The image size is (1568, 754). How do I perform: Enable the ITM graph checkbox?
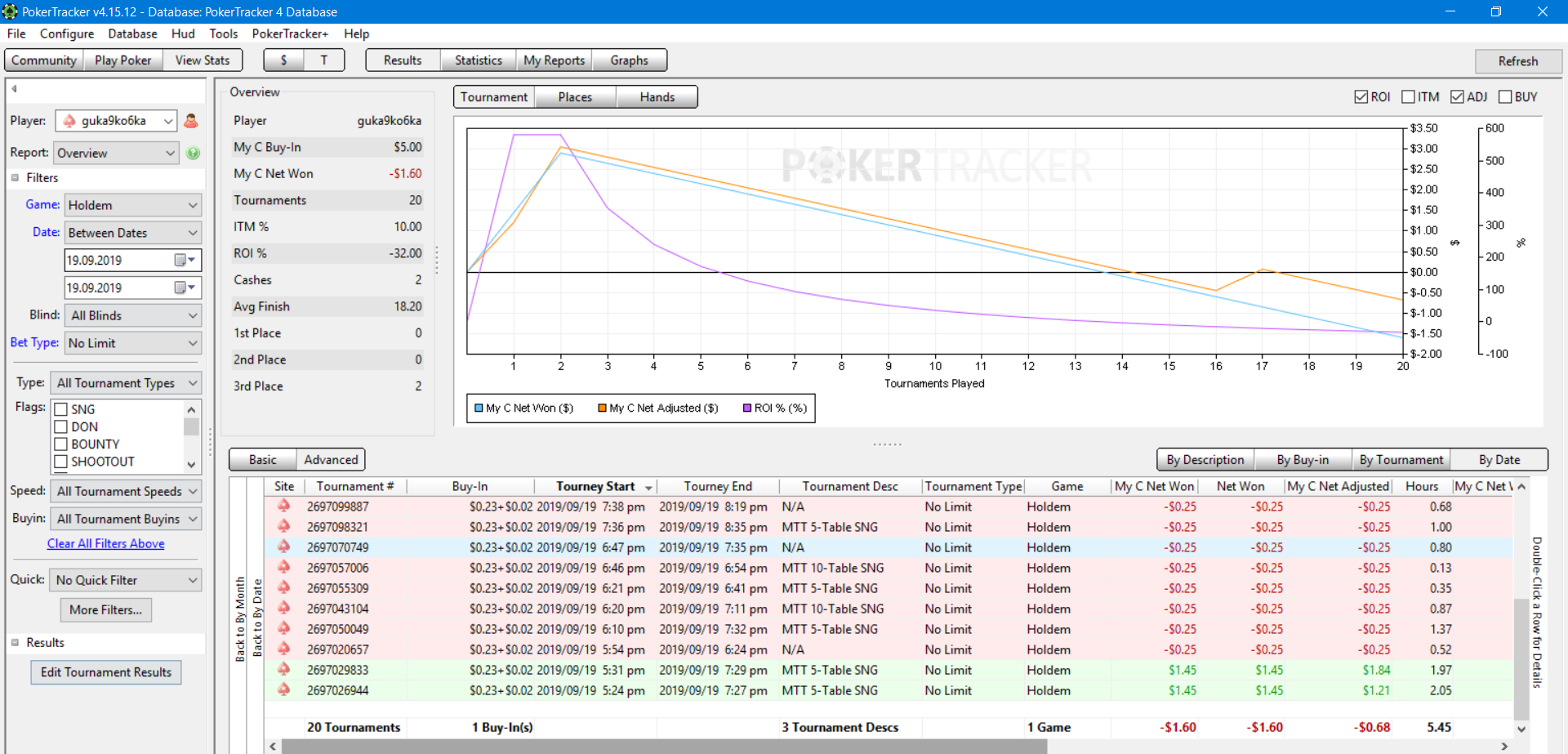coord(1408,96)
